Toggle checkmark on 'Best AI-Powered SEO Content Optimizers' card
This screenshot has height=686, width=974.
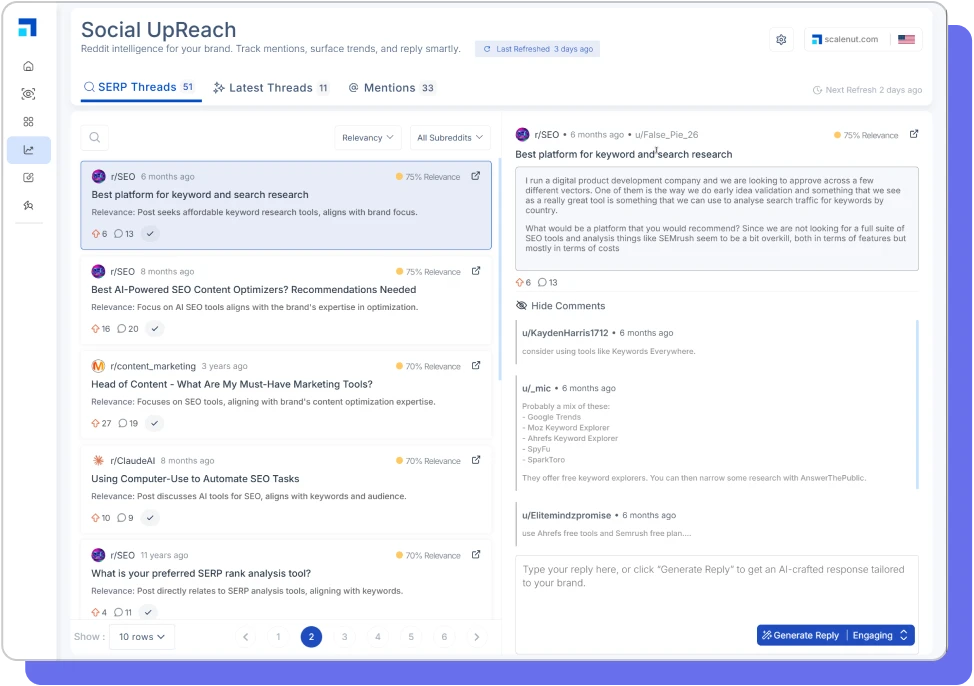pos(155,329)
